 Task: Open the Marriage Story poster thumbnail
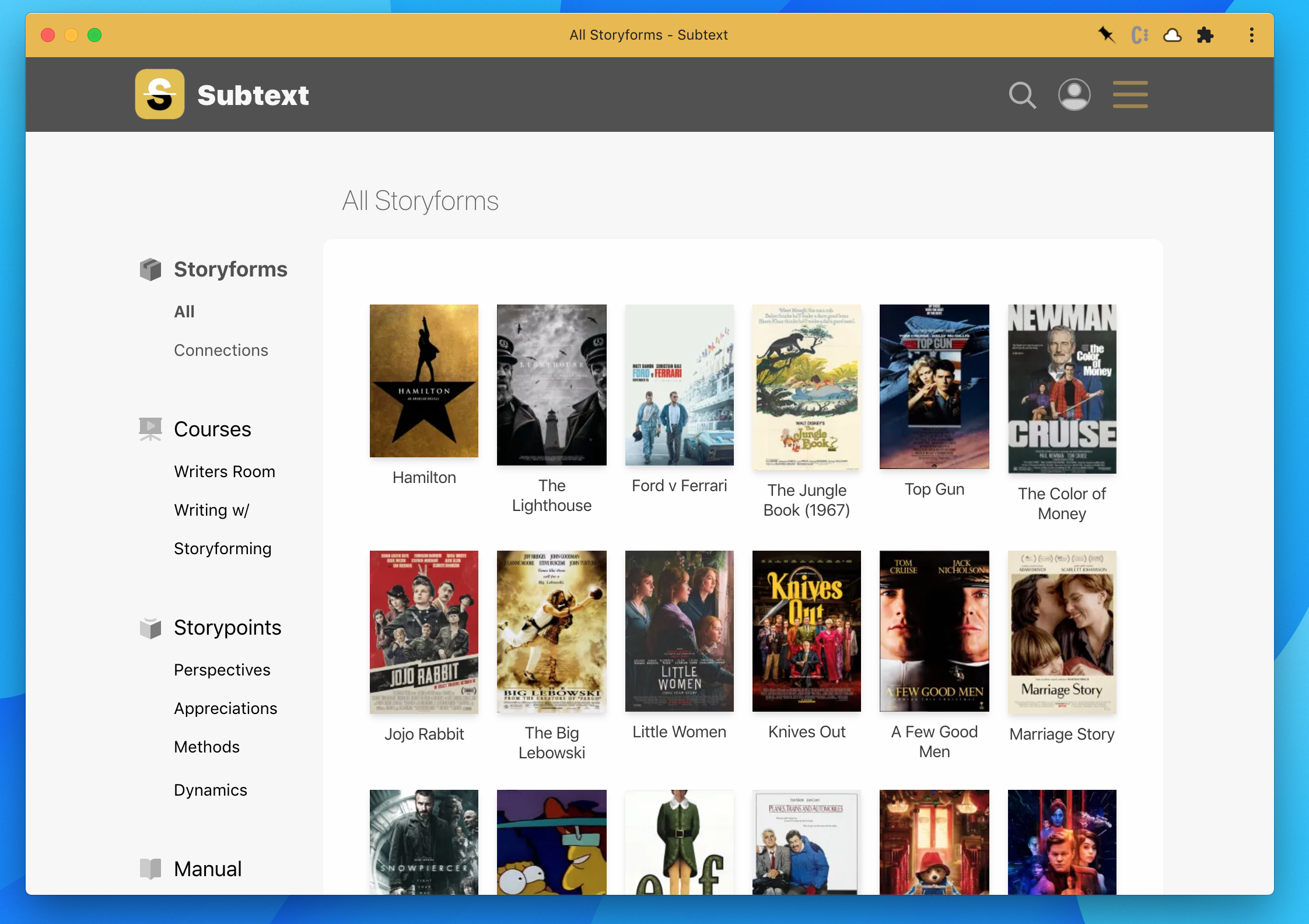(1062, 632)
